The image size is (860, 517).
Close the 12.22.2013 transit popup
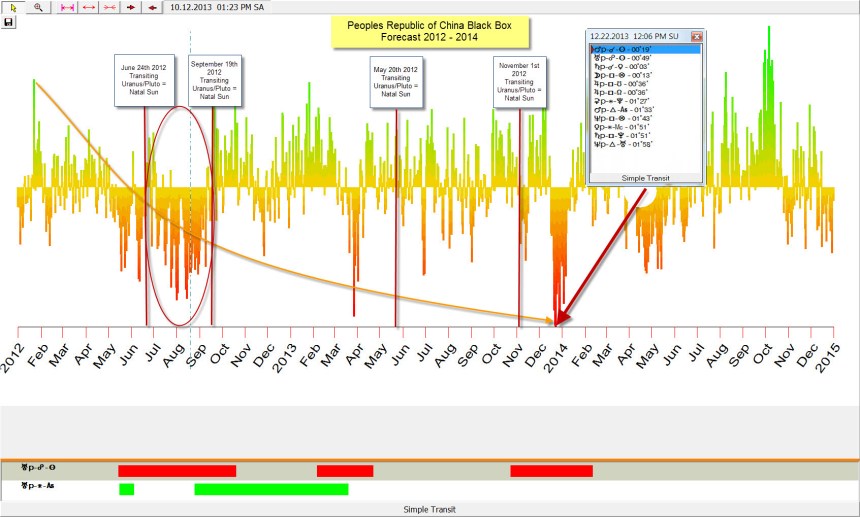[x=697, y=36]
